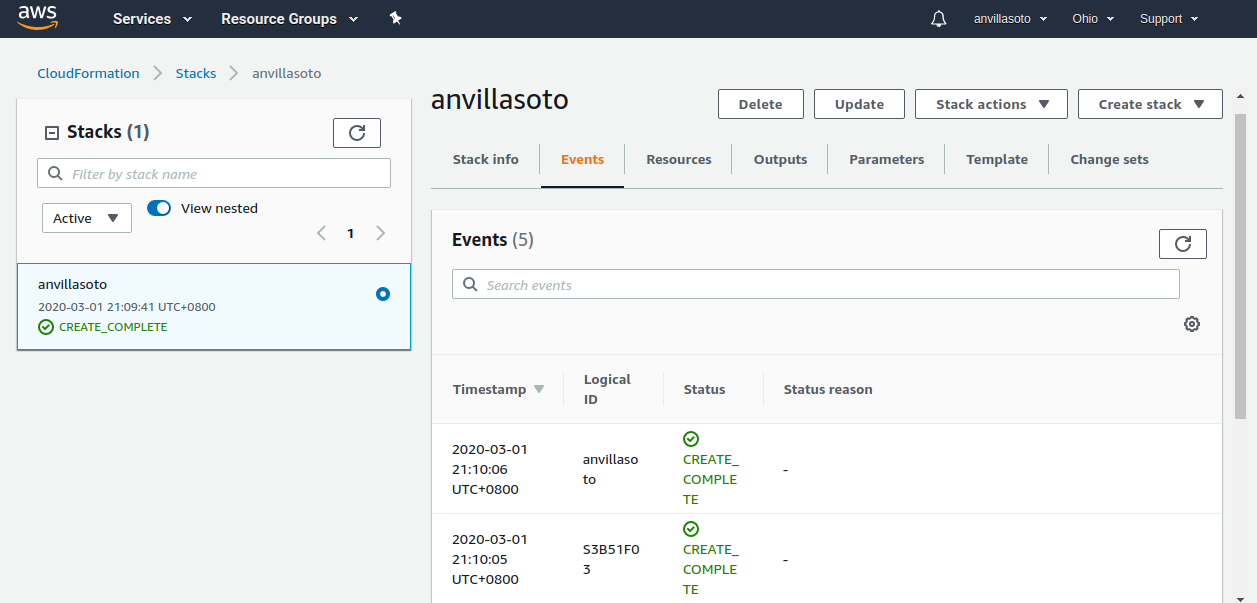Switch to the Resources tab
Screen dimensions: 1257x603
679,159
